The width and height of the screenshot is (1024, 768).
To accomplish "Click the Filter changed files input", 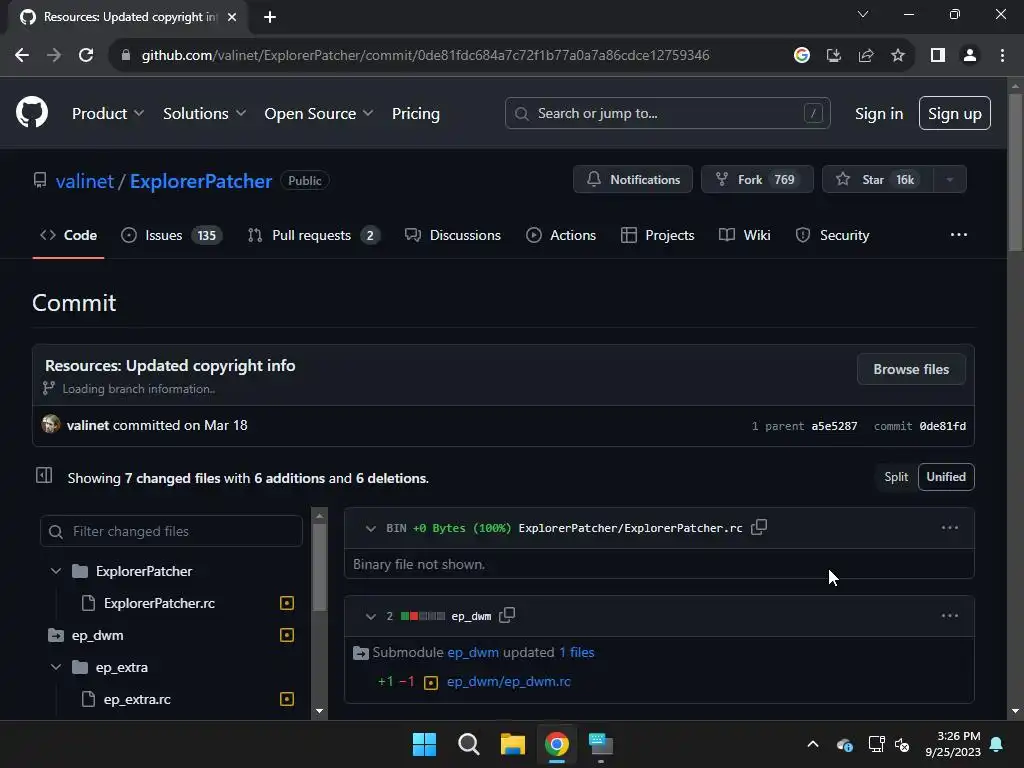I will point(171,531).
